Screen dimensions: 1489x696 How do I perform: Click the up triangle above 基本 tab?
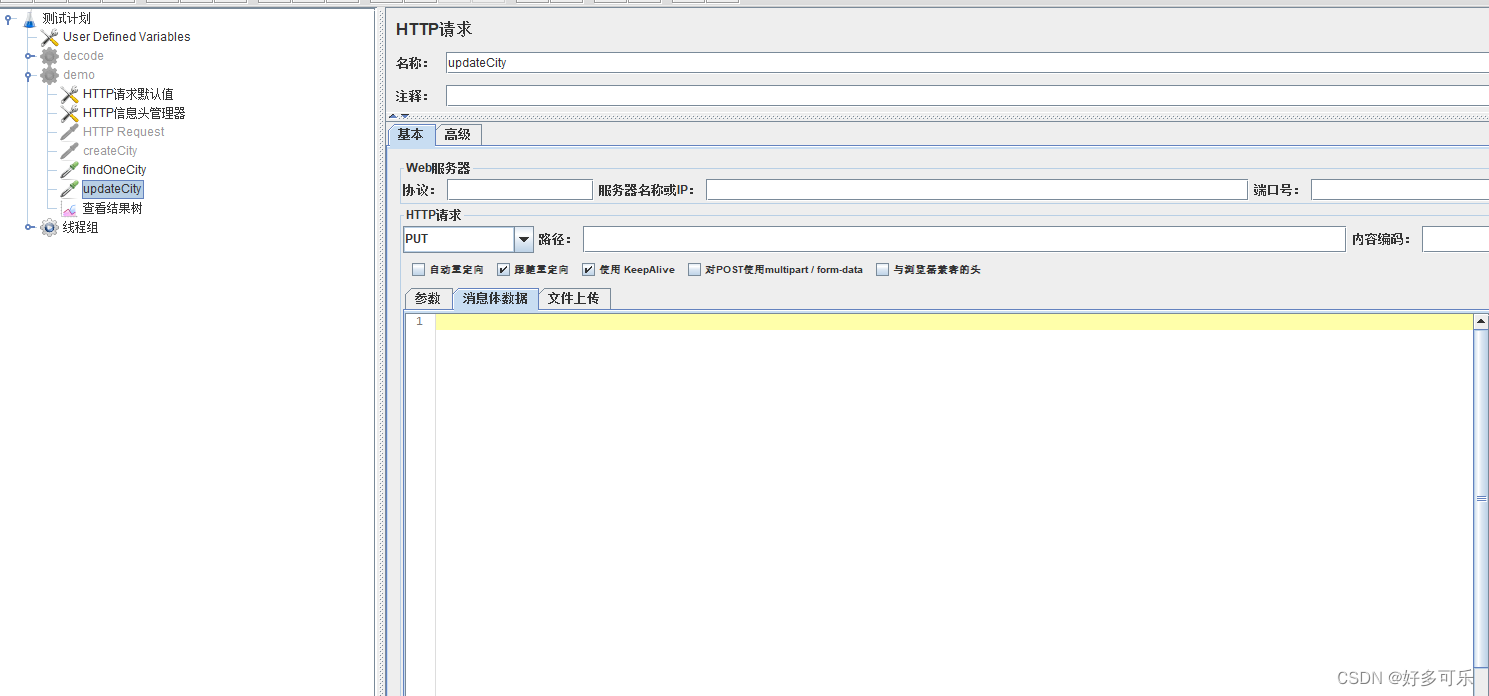click(x=393, y=116)
